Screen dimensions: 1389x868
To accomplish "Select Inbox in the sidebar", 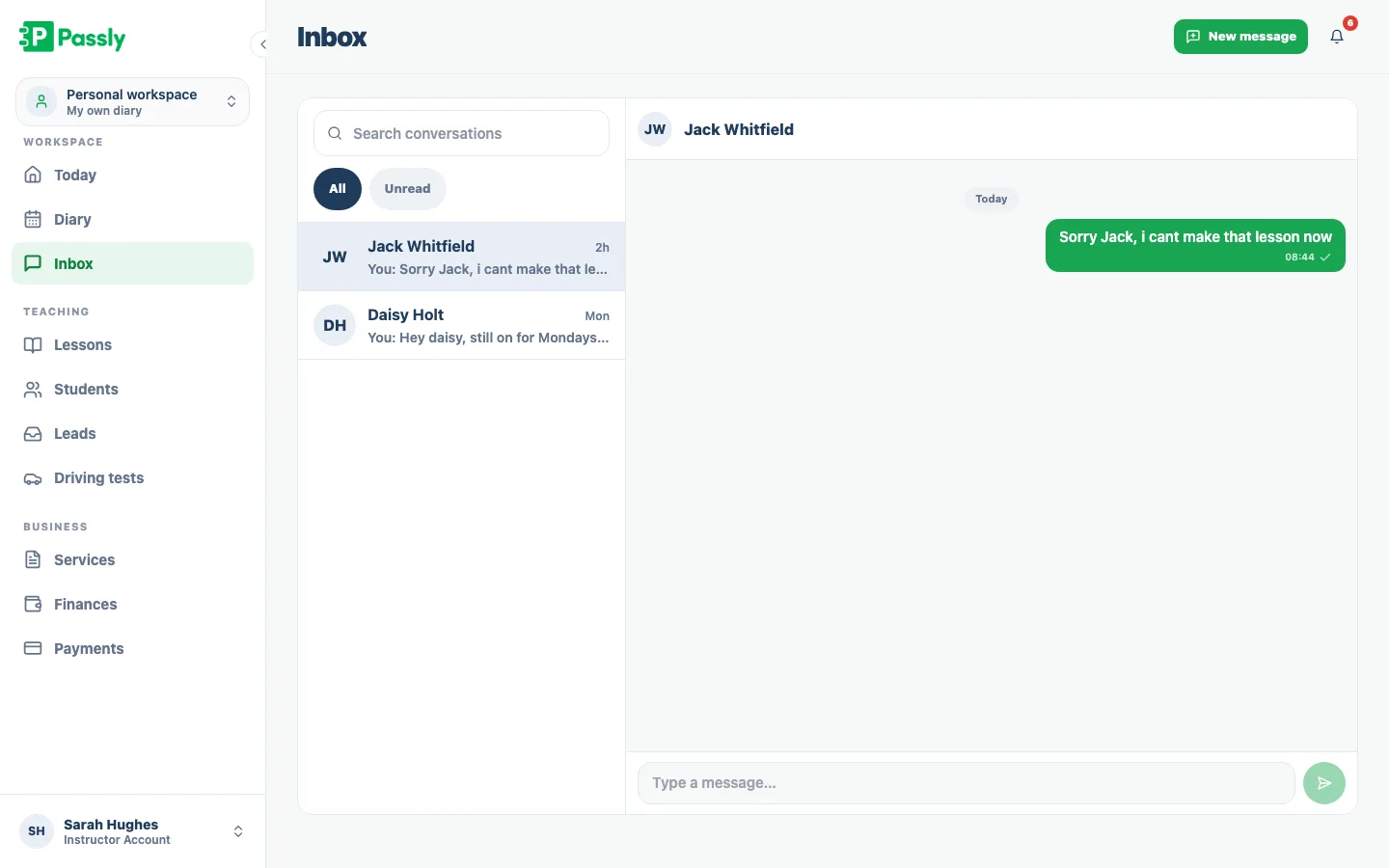I will coord(132,263).
